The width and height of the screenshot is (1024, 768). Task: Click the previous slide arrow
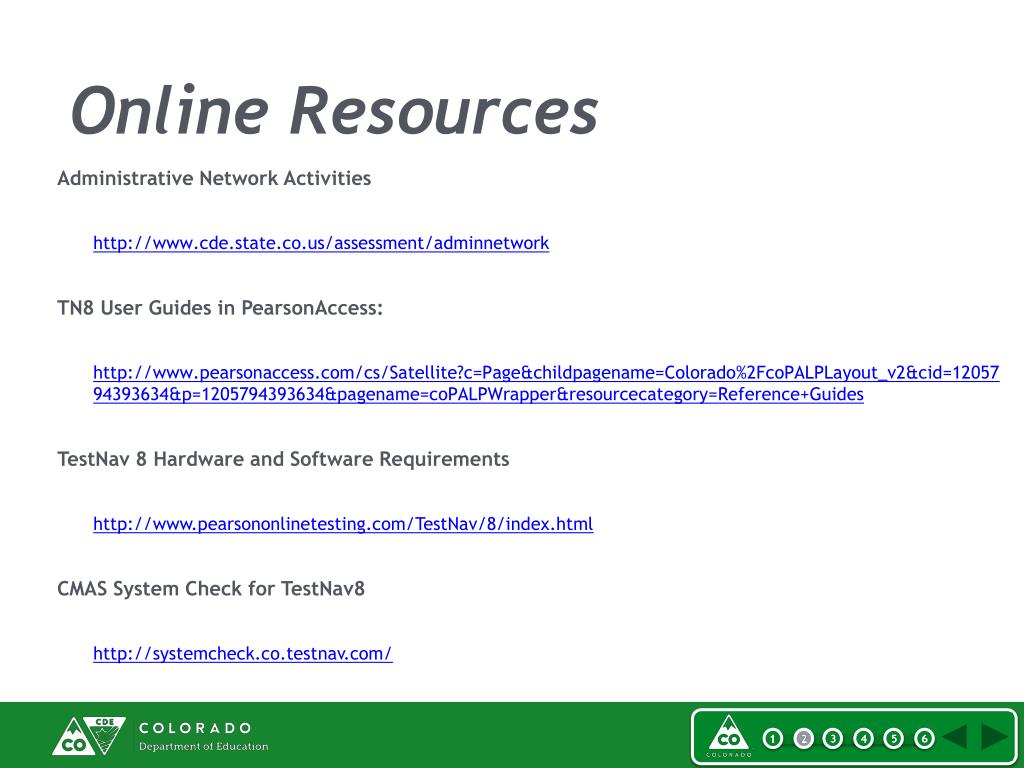point(955,737)
